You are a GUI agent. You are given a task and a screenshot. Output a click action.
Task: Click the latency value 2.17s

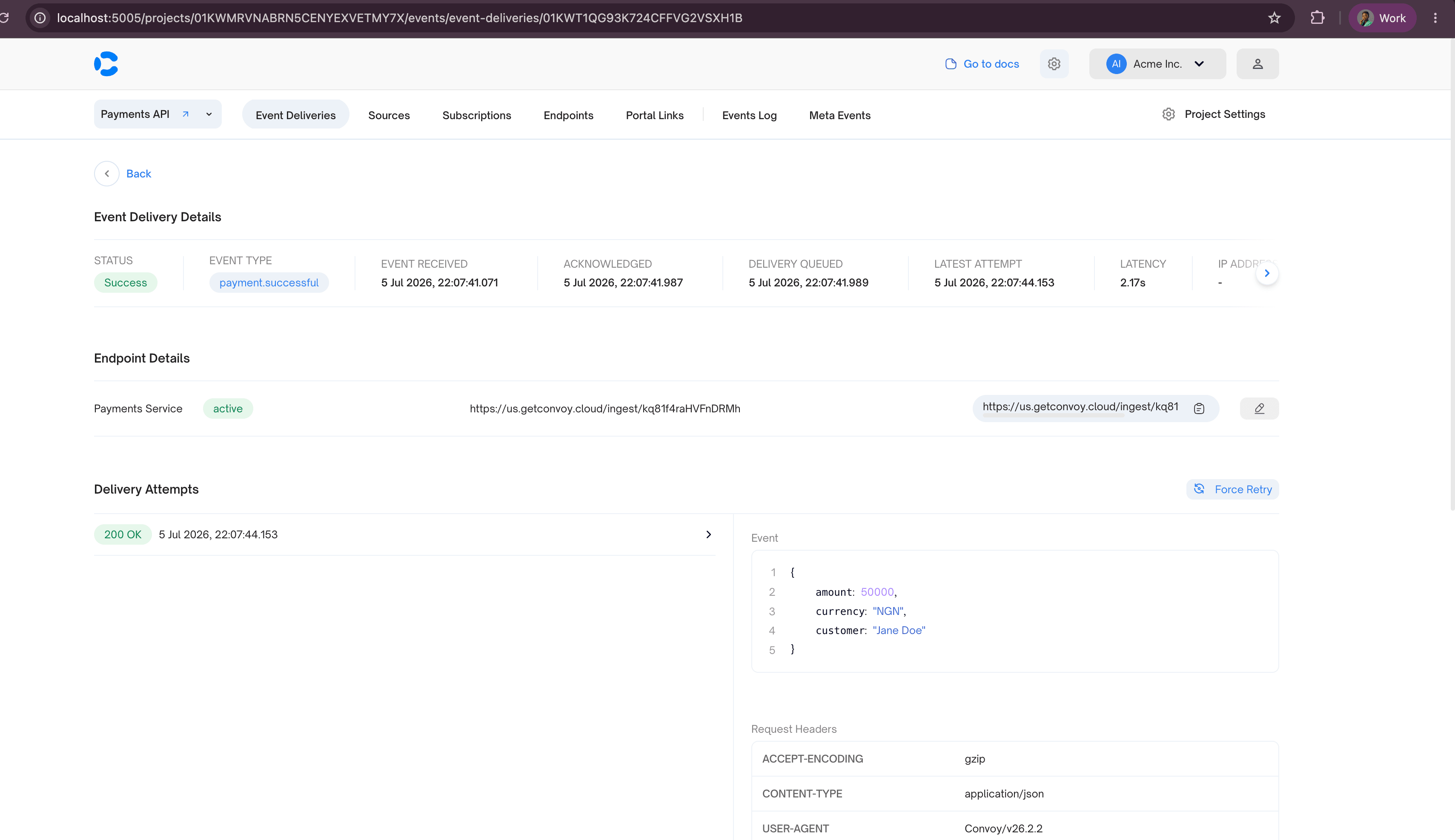[1132, 283]
